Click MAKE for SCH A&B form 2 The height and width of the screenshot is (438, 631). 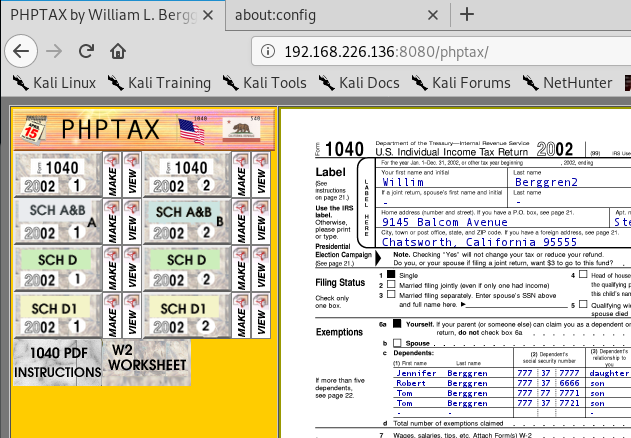(241, 221)
